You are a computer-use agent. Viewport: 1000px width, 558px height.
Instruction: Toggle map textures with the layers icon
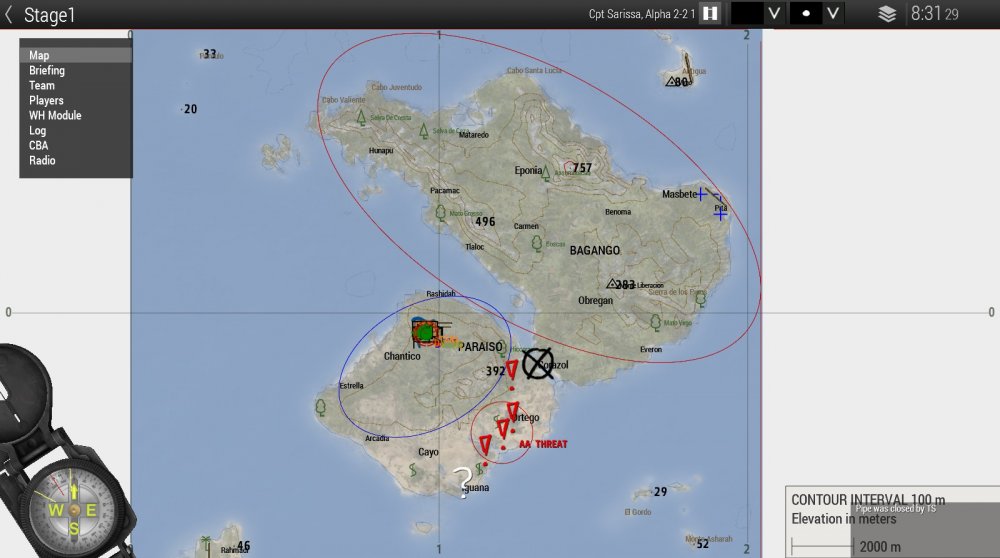point(887,14)
